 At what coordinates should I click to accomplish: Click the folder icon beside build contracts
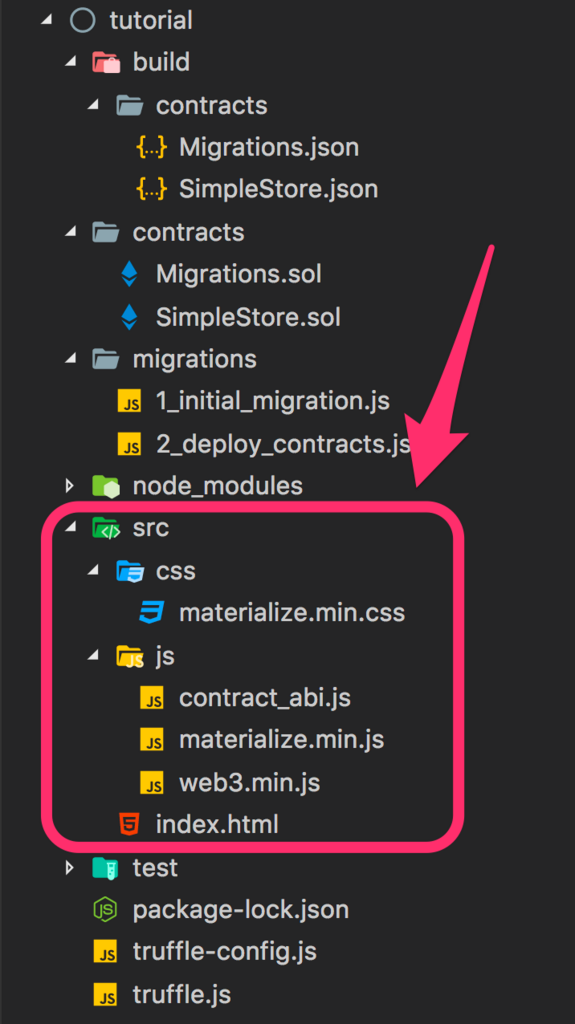[129, 105]
